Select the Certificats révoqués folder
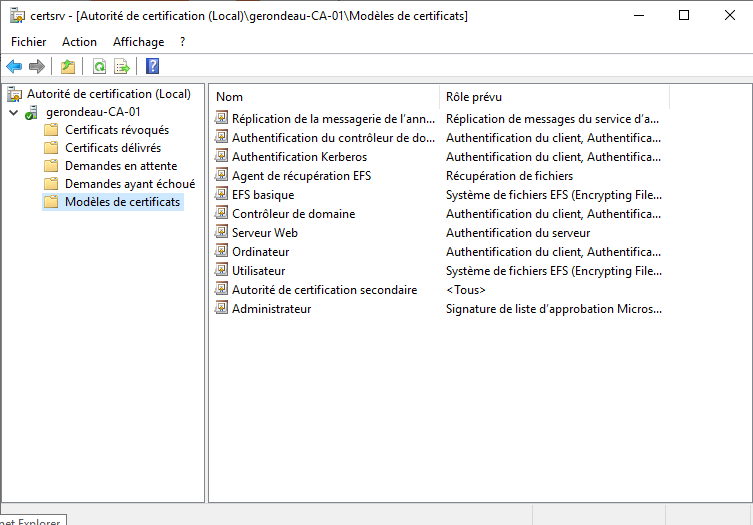Screen dimensions: 753x525 [116, 130]
